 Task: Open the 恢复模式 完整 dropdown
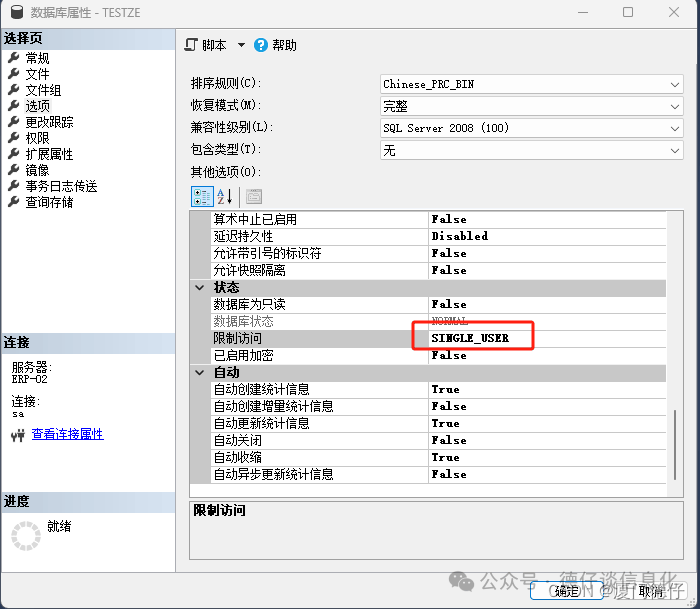click(x=531, y=106)
